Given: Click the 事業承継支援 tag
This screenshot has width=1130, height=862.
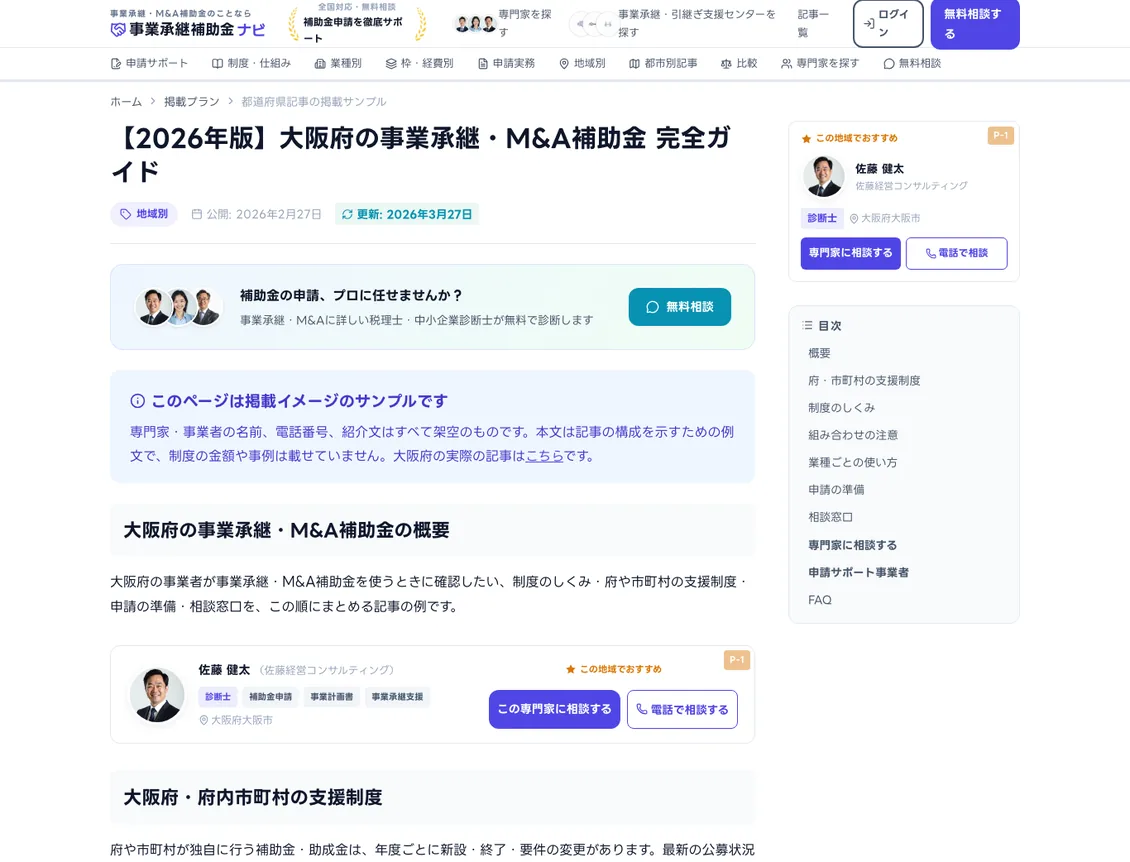Looking at the screenshot, I should 397,697.
